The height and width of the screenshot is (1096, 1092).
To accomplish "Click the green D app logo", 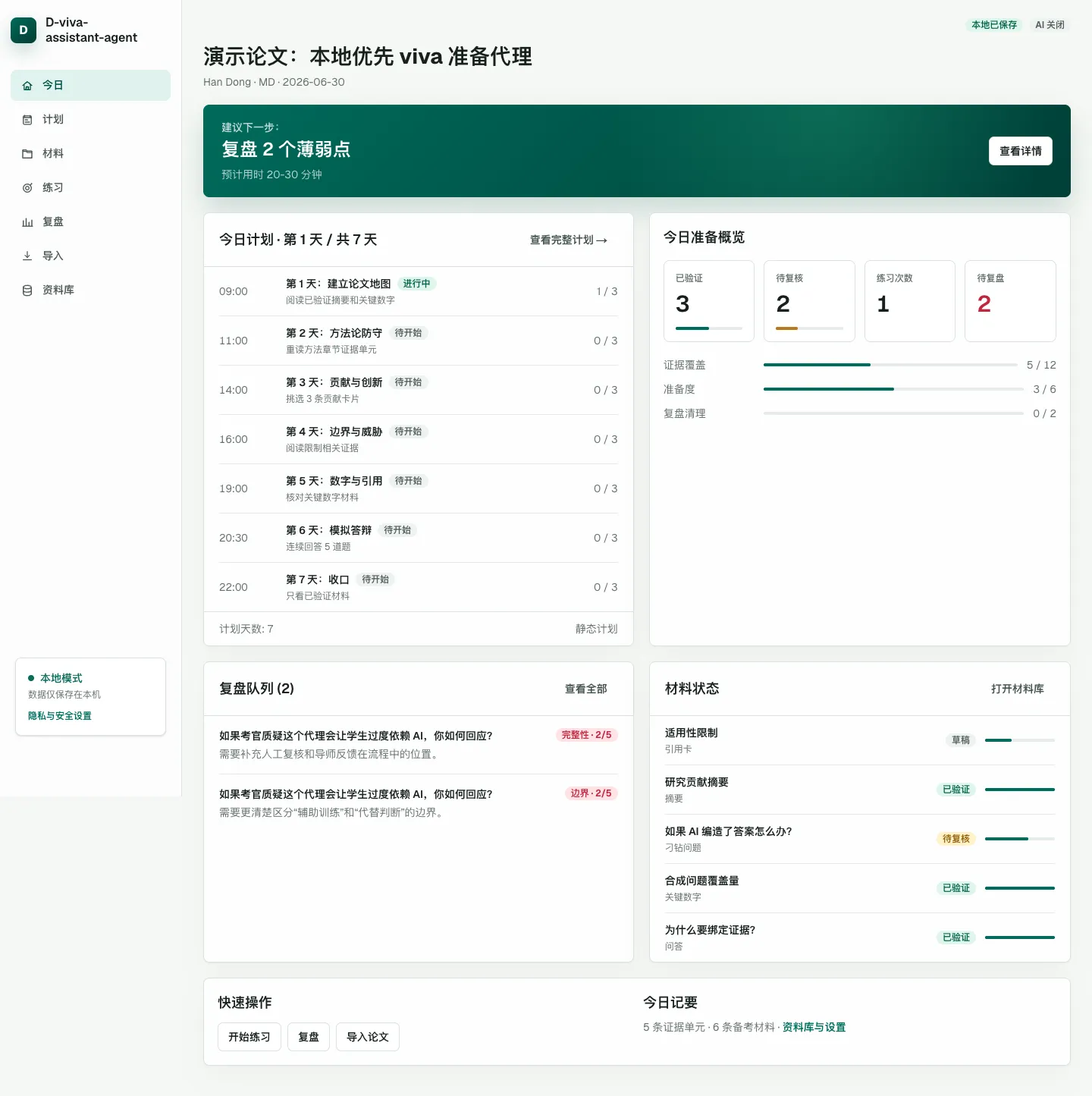I will click(x=24, y=30).
